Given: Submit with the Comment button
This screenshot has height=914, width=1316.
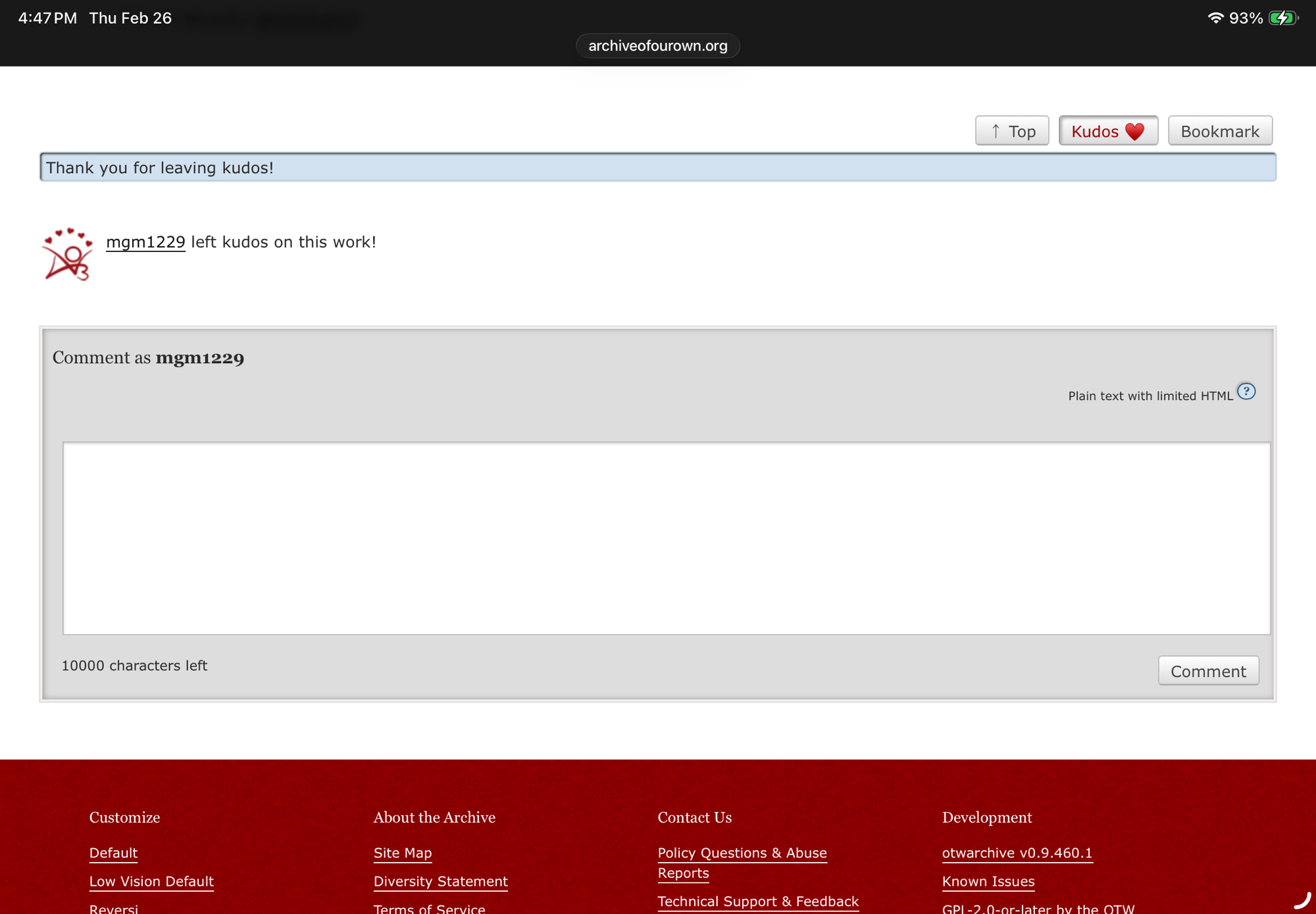Looking at the screenshot, I should pyautogui.click(x=1208, y=671).
